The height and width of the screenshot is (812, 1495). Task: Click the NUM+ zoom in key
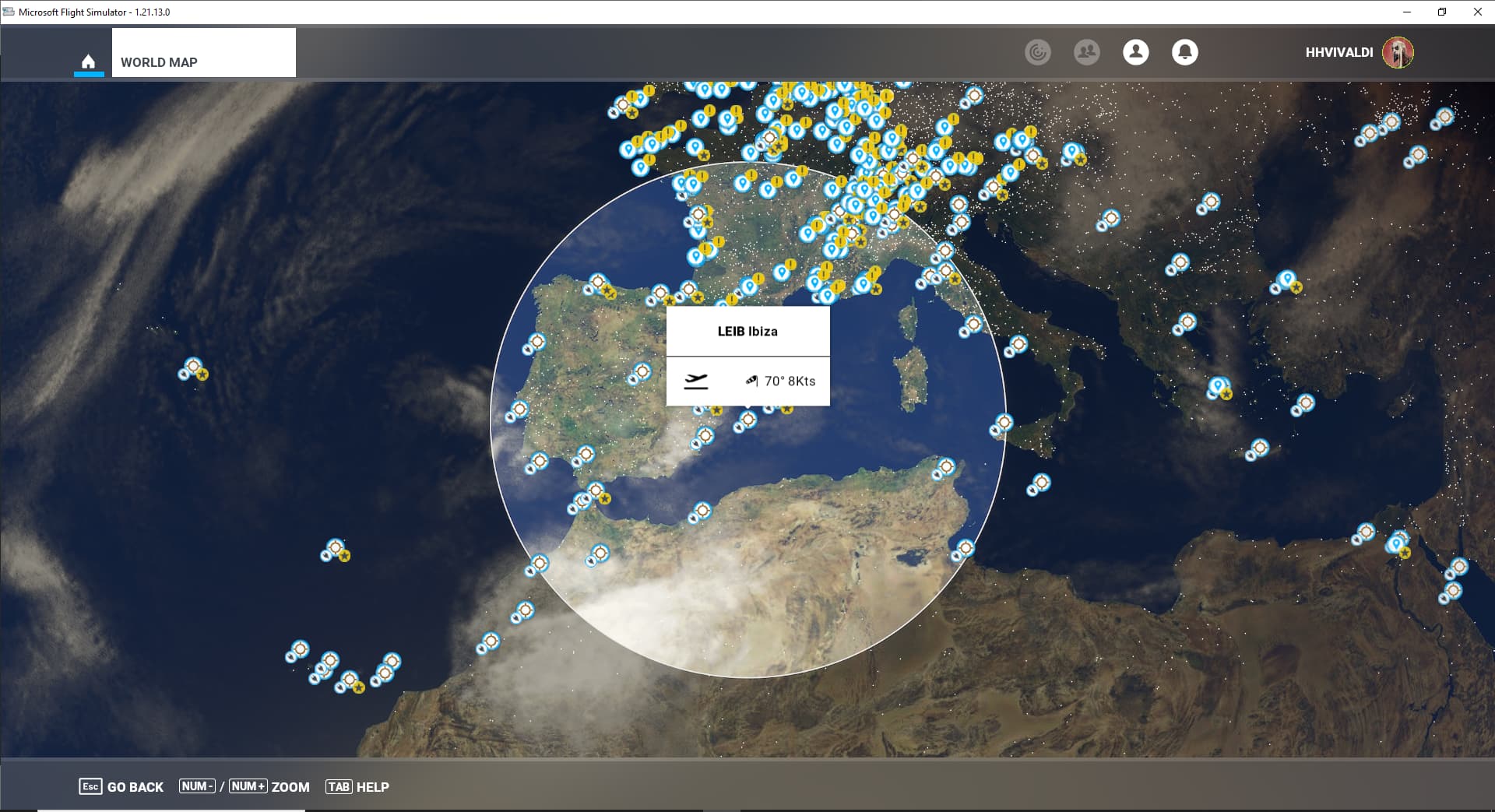[x=248, y=786]
